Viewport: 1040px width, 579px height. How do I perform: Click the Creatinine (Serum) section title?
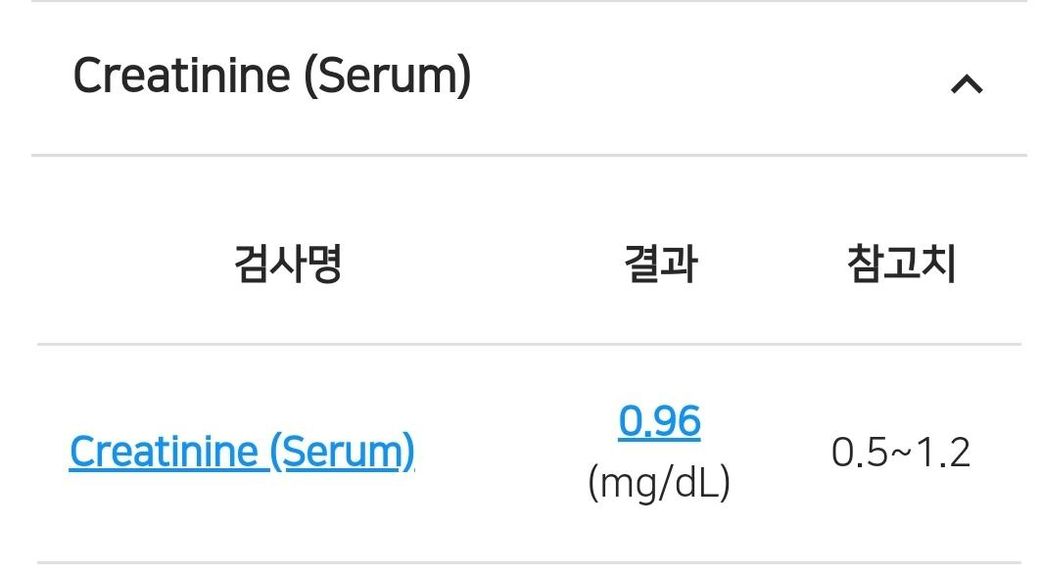[x=272, y=76]
